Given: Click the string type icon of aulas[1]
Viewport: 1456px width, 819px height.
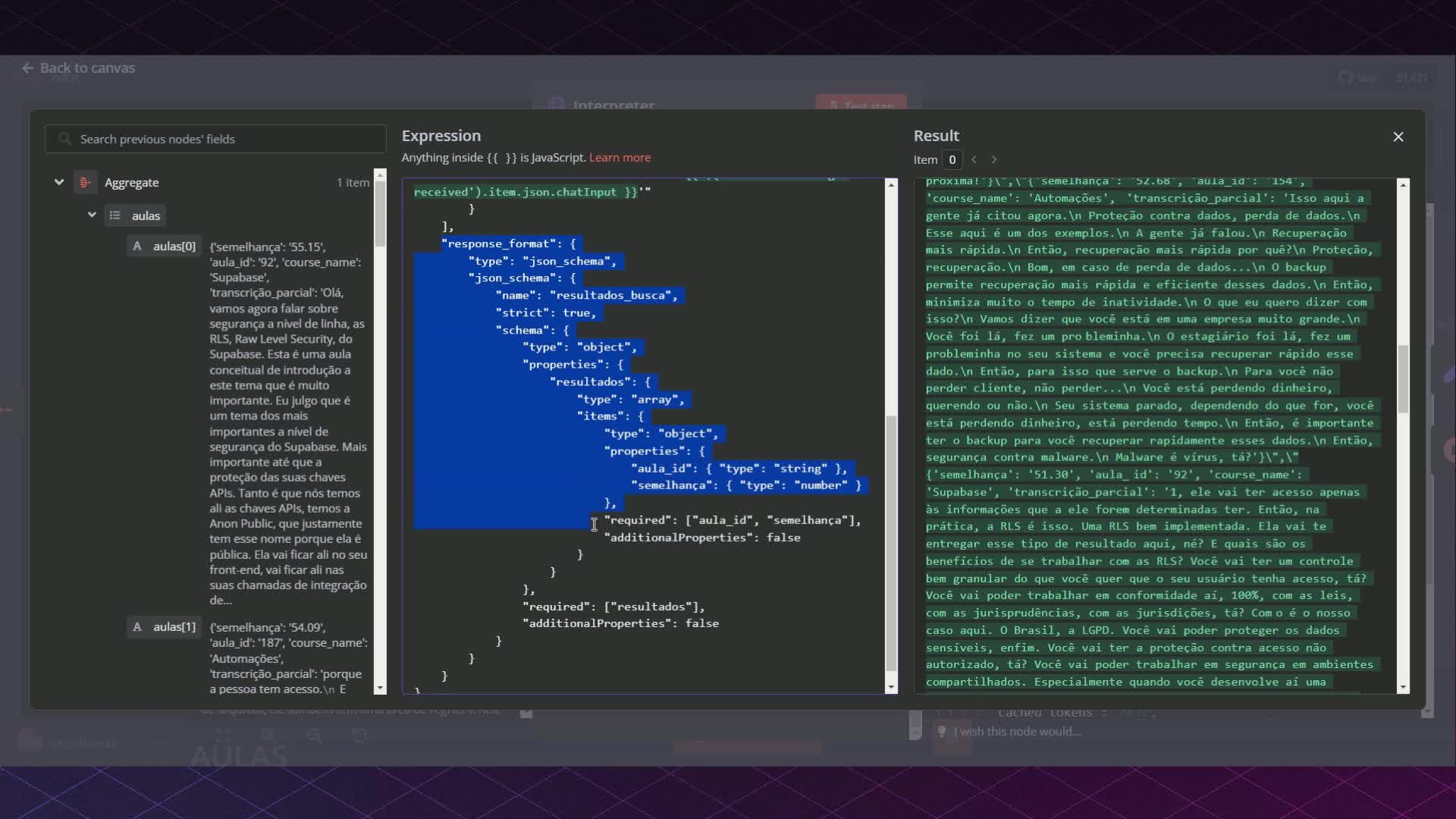Looking at the screenshot, I should [x=137, y=627].
